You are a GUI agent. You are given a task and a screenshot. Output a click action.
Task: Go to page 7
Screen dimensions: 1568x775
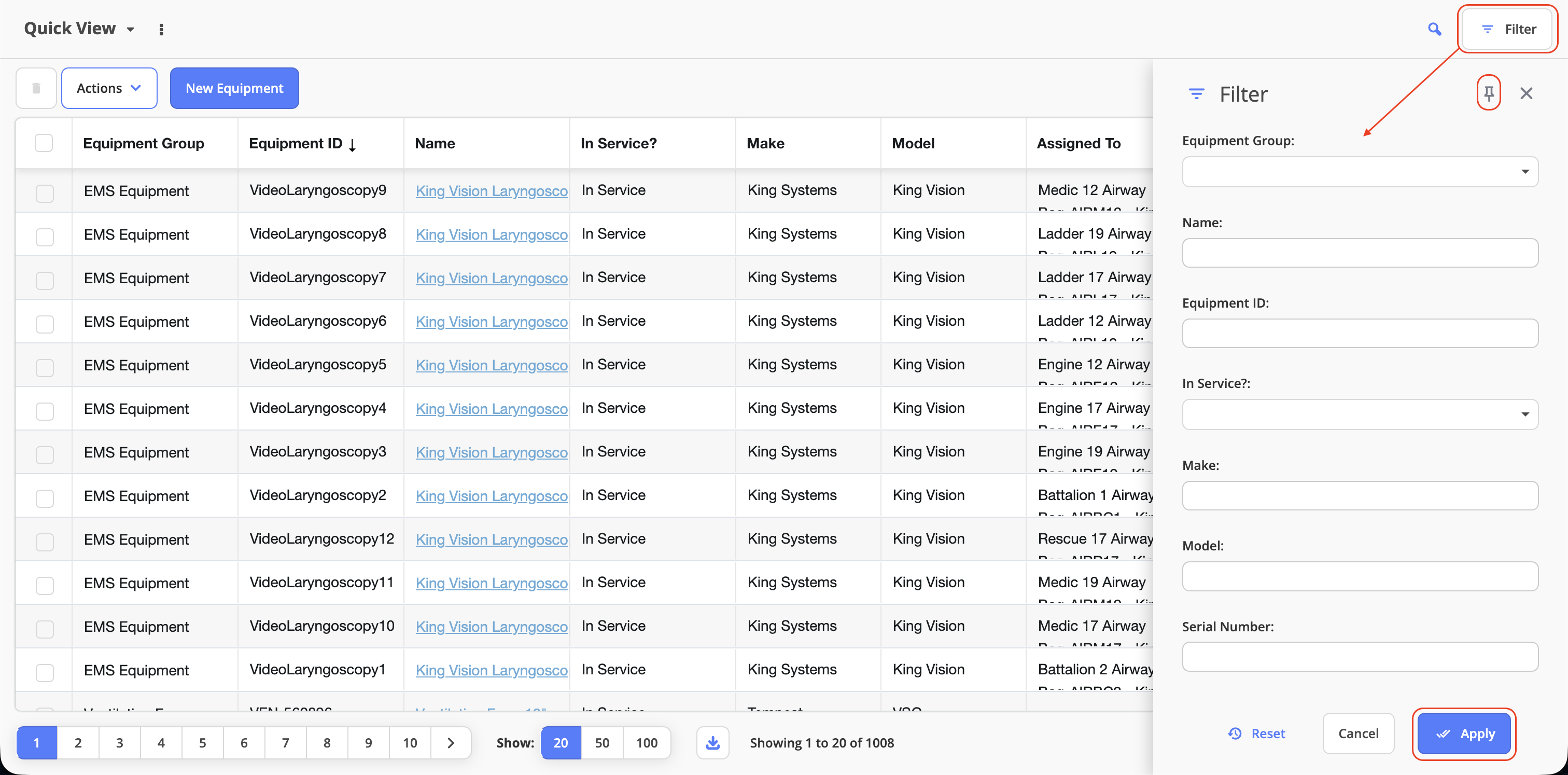click(x=286, y=743)
